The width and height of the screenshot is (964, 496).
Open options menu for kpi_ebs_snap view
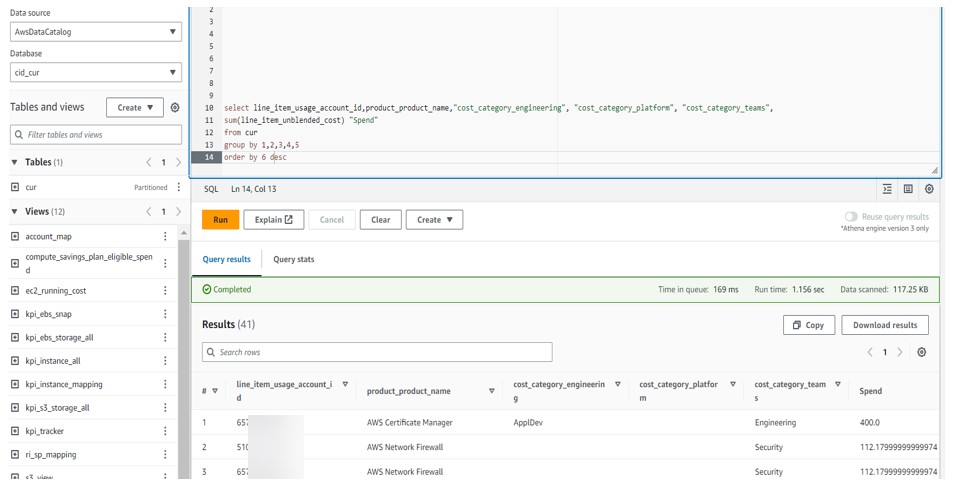pyautogui.click(x=165, y=313)
